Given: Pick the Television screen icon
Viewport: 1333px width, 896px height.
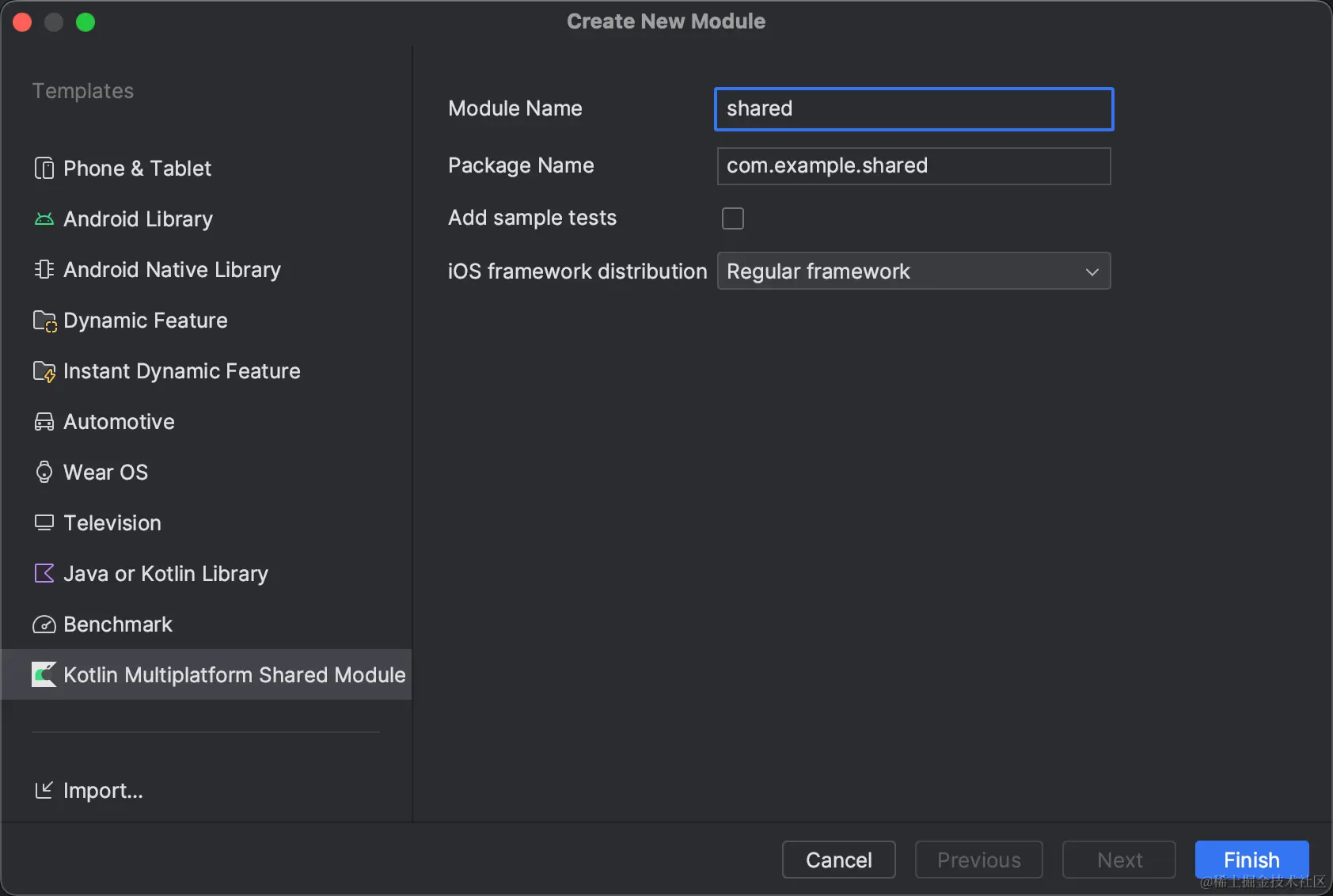Looking at the screenshot, I should point(44,523).
